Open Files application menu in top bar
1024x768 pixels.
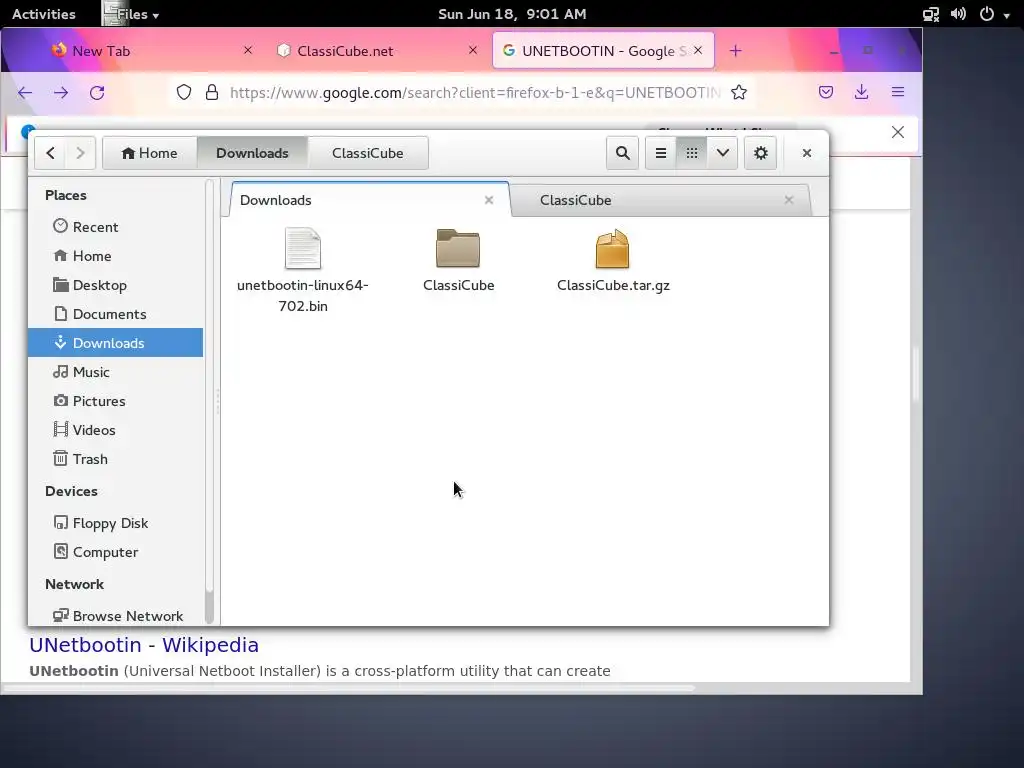coord(133,14)
